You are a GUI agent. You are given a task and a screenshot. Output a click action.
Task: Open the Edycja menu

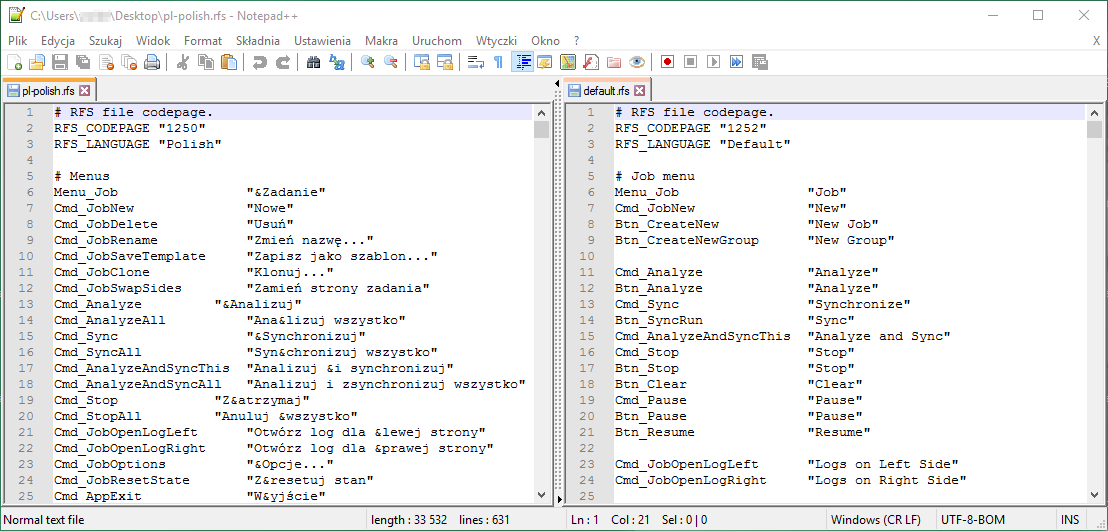pyautogui.click(x=58, y=41)
